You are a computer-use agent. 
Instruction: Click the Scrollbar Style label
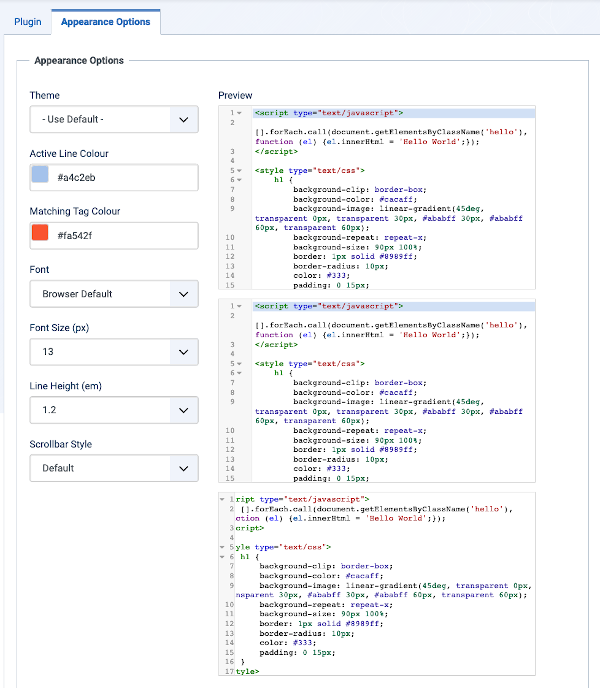[x=61, y=444]
